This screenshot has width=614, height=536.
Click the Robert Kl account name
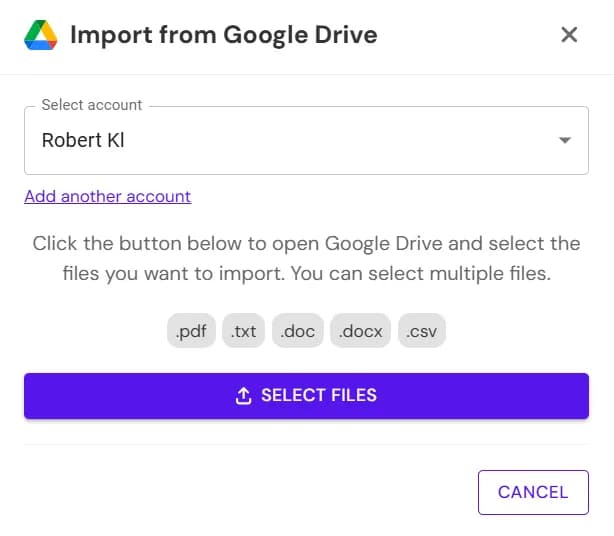pos(83,140)
